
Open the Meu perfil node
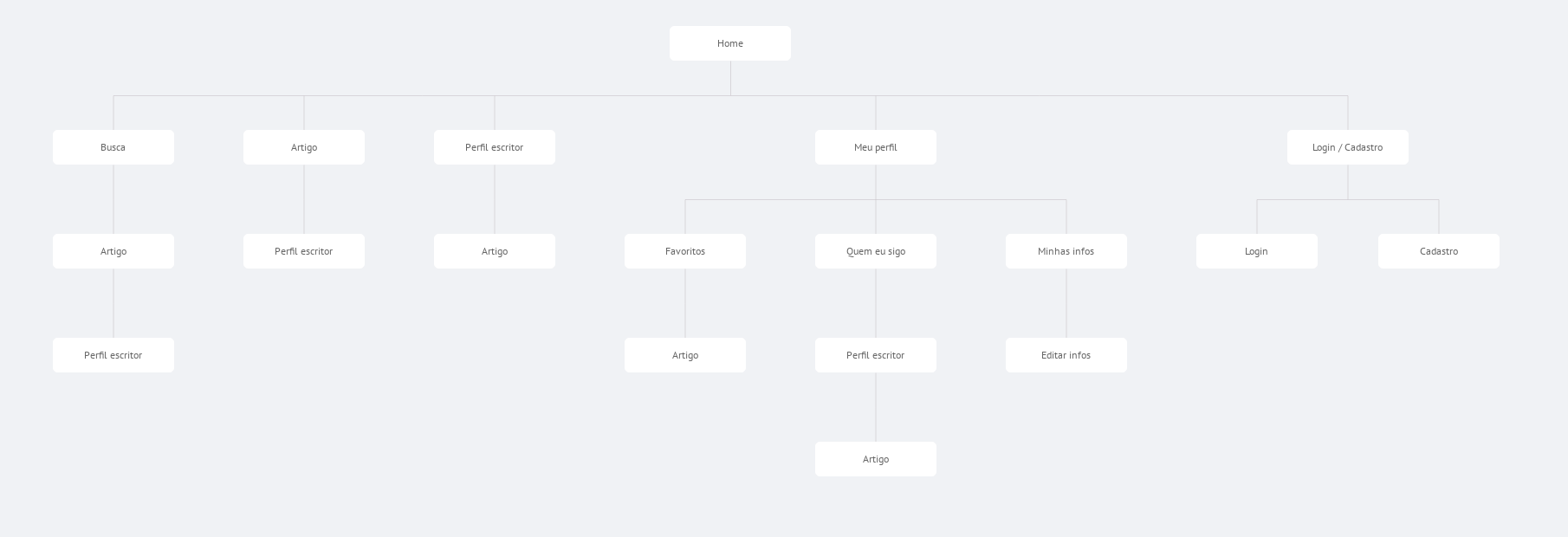876,147
